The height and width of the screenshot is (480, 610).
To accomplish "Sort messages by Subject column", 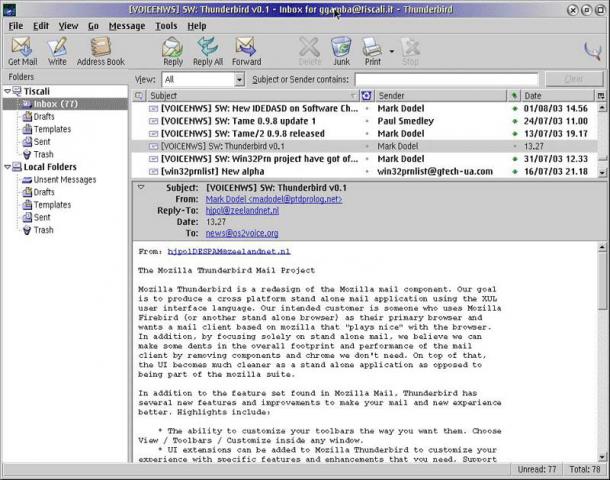I will point(252,95).
